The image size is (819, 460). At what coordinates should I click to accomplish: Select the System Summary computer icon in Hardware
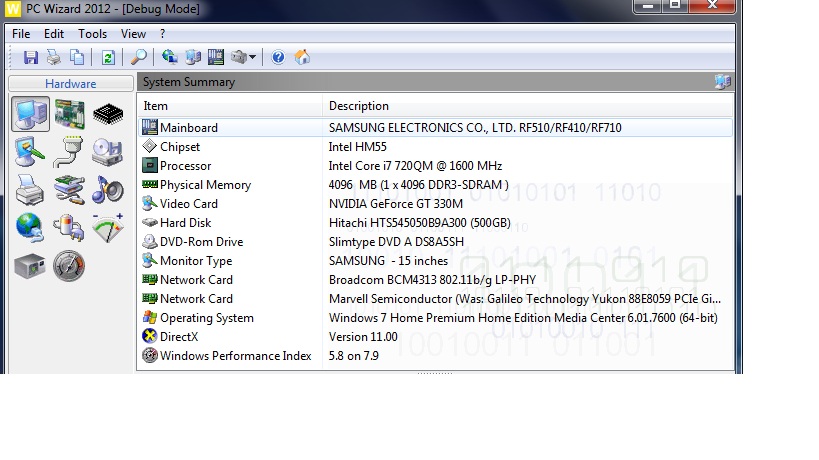pyautogui.click(x=31, y=114)
